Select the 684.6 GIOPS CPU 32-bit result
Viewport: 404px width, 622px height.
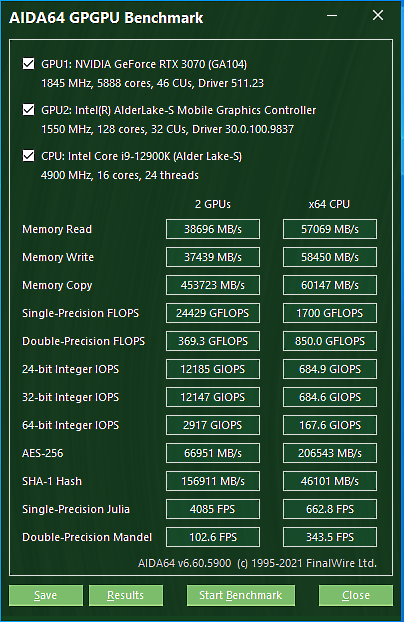[x=330, y=397]
